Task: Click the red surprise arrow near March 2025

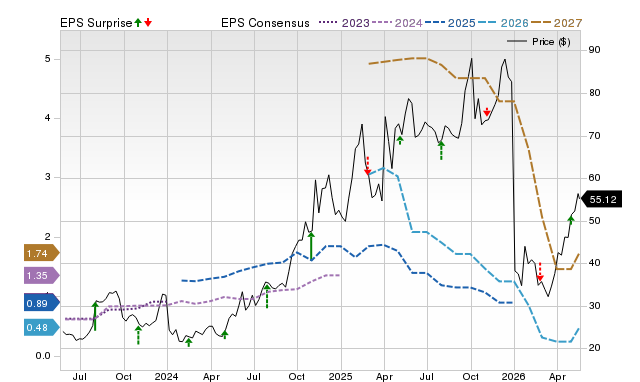Action: pyautogui.click(x=367, y=166)
